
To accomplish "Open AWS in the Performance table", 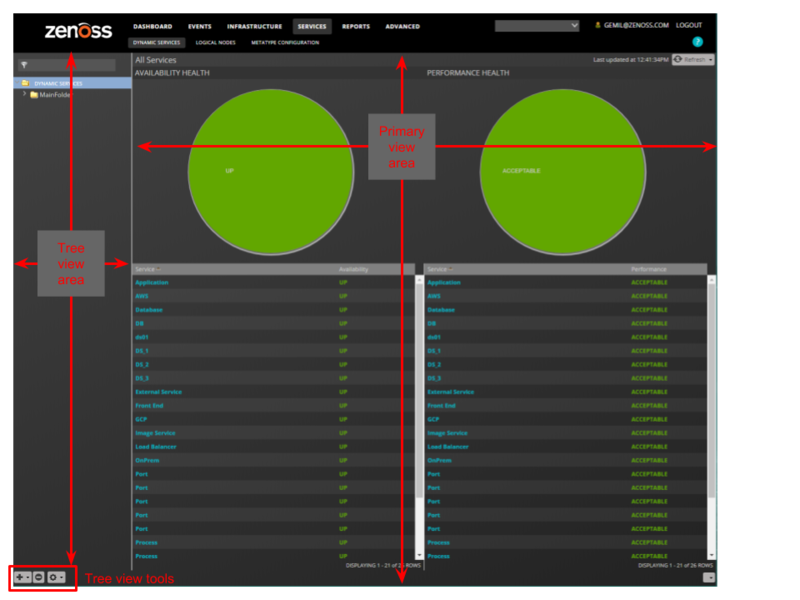I will click(x=434, y=296).
